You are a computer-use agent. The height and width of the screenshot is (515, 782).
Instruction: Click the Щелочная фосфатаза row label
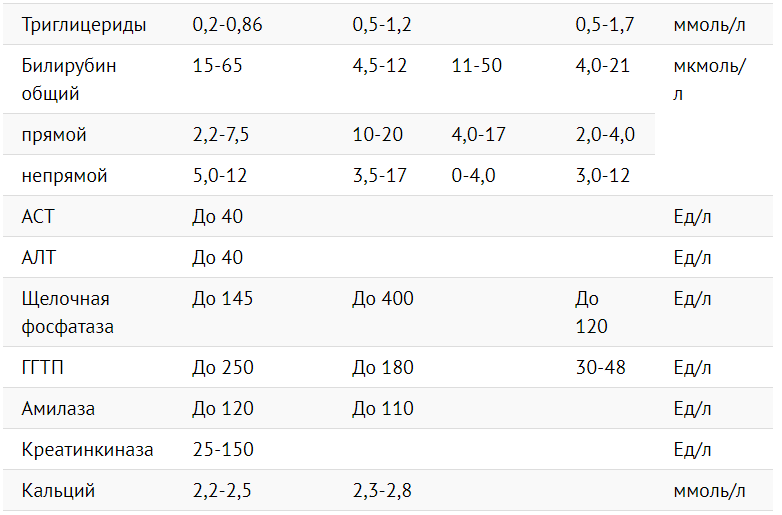[x=68, y=312]
